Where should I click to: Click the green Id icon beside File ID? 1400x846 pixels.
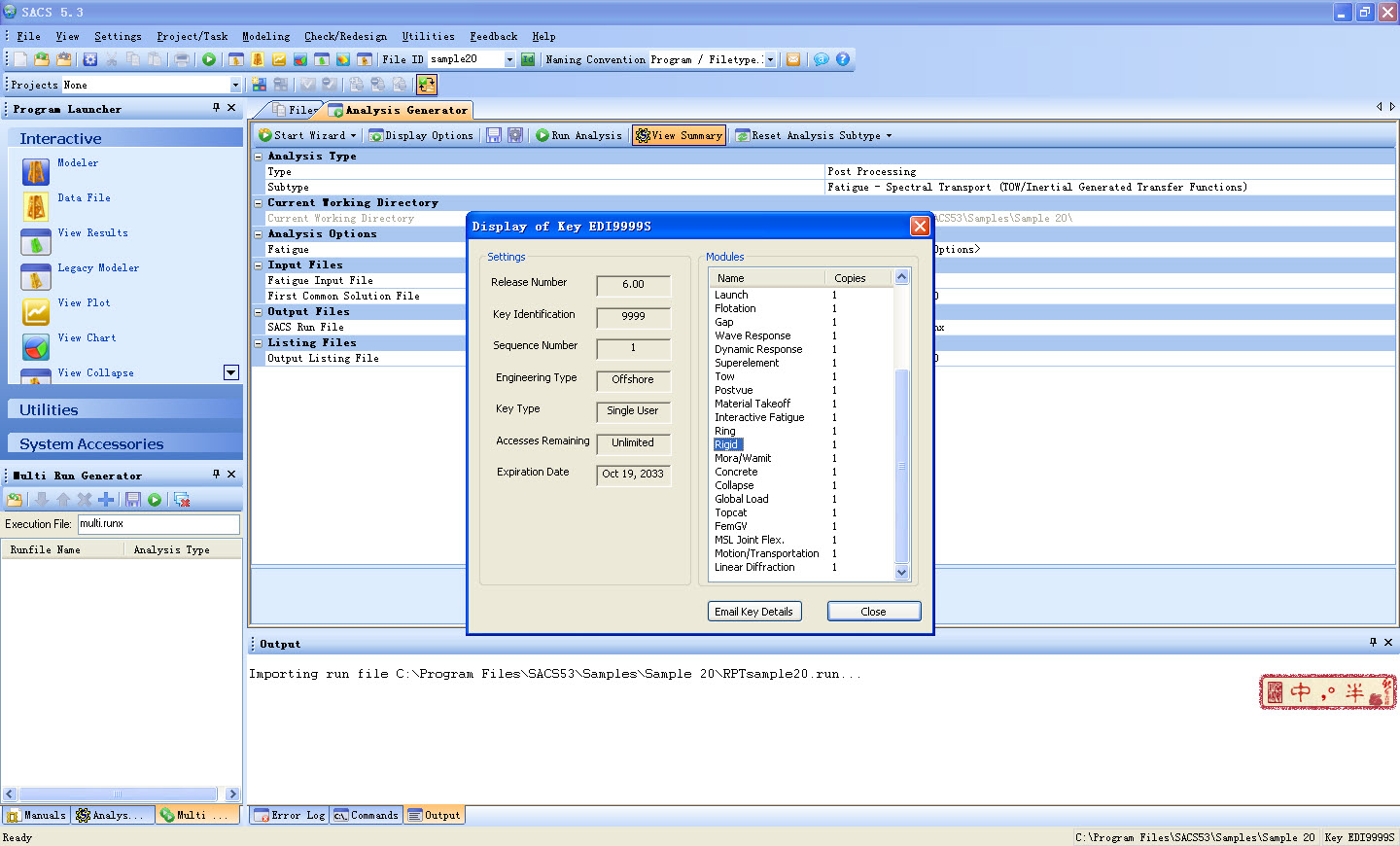pyautogui.click(x=528, y=59)
